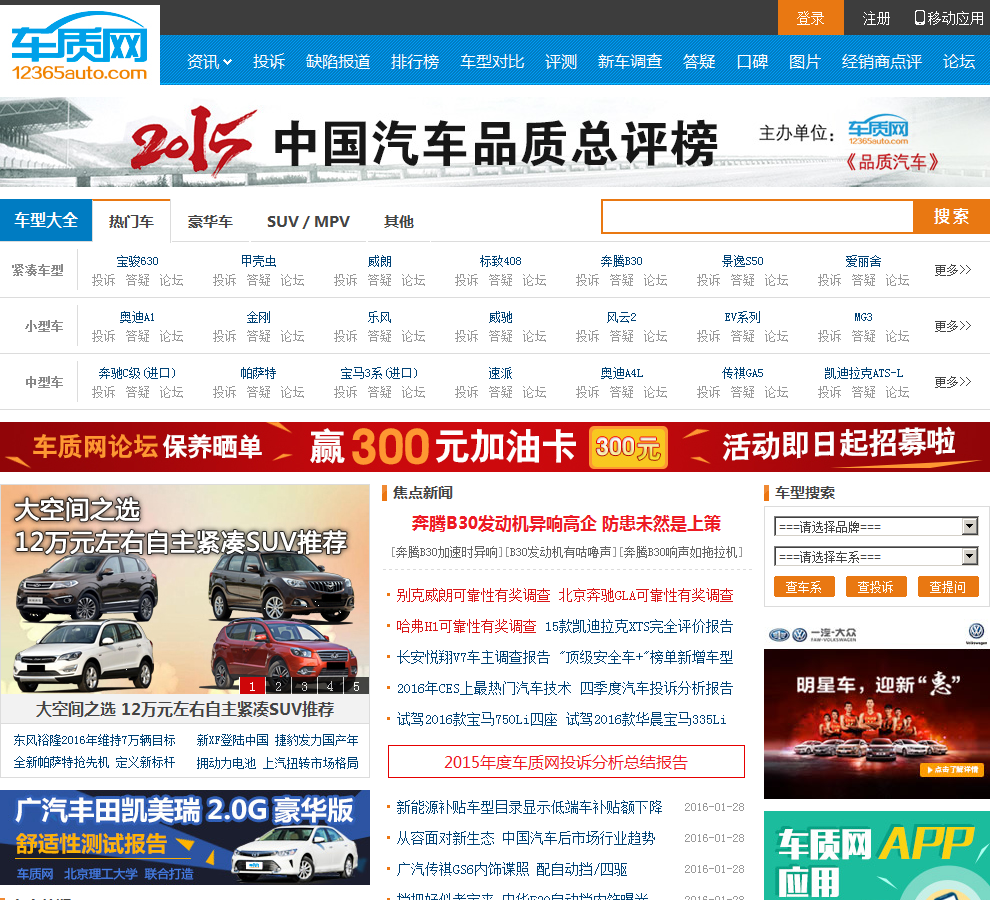Go to 投诉 in the blue navigation bar
This screenshot has width=990, height=900.
pyautogui.click(x=269, y=61)
